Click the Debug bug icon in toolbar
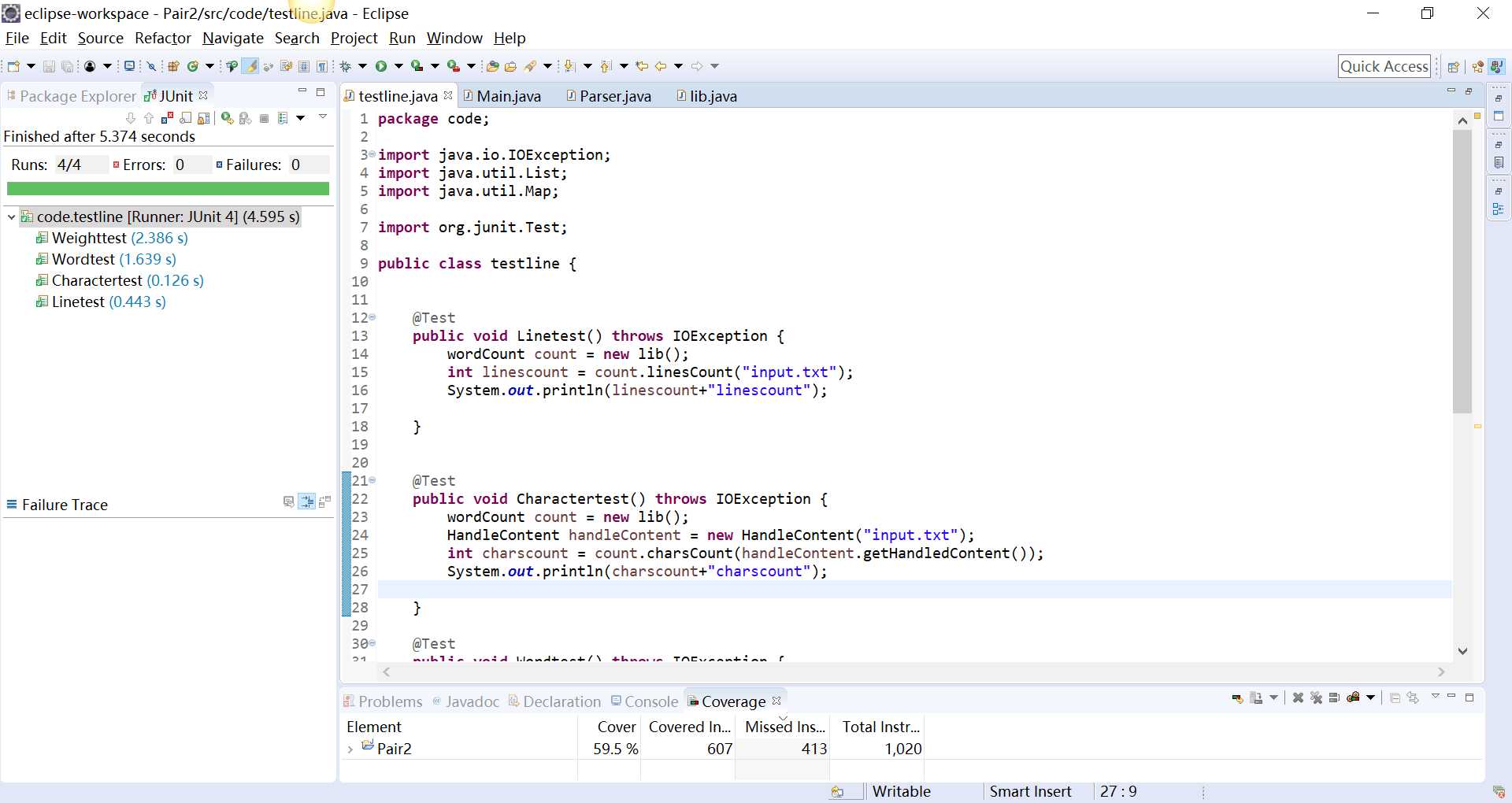The image size is (1512, 803). click(345, 66)
